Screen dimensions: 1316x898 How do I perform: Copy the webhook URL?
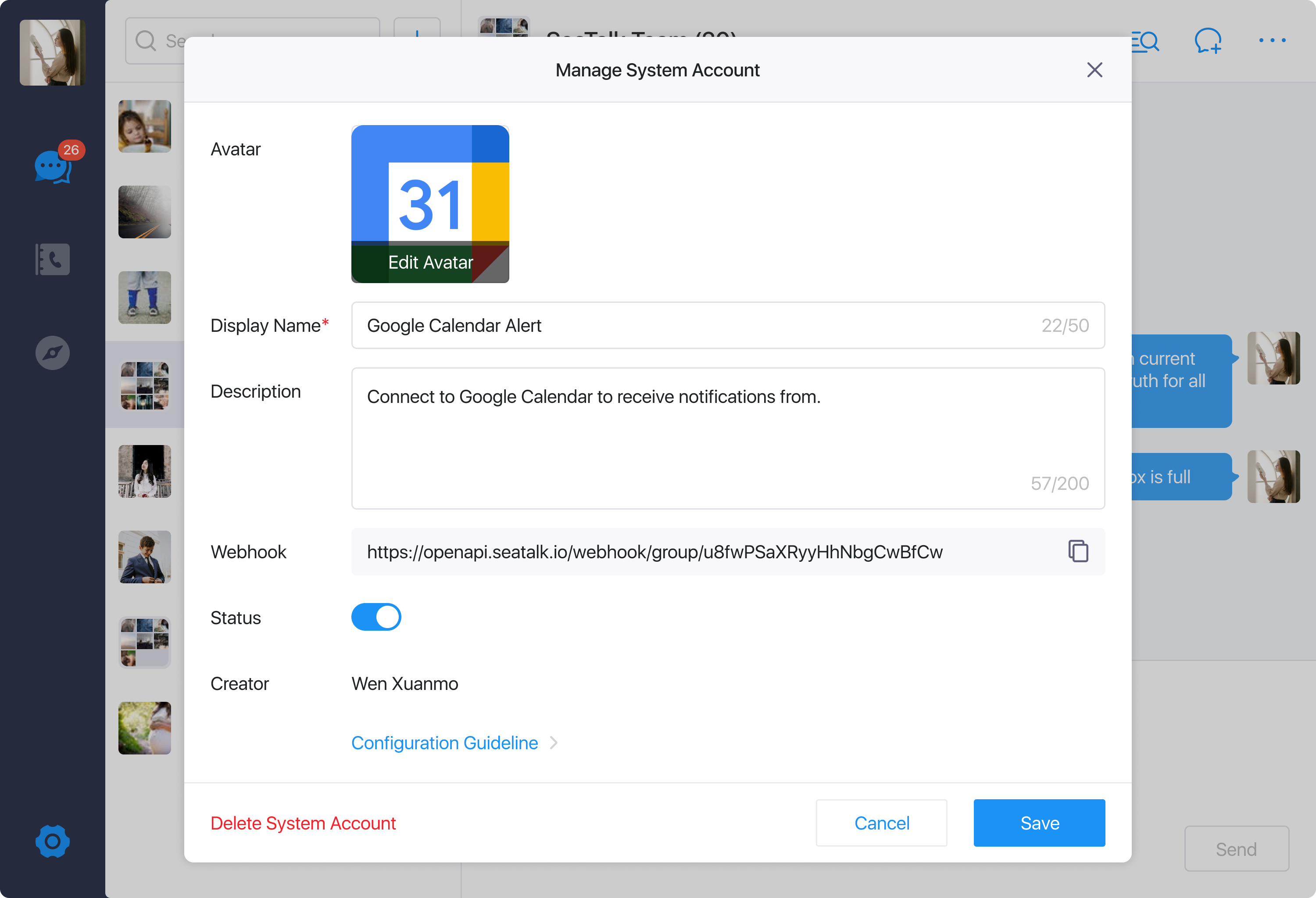click(1078, 551)
